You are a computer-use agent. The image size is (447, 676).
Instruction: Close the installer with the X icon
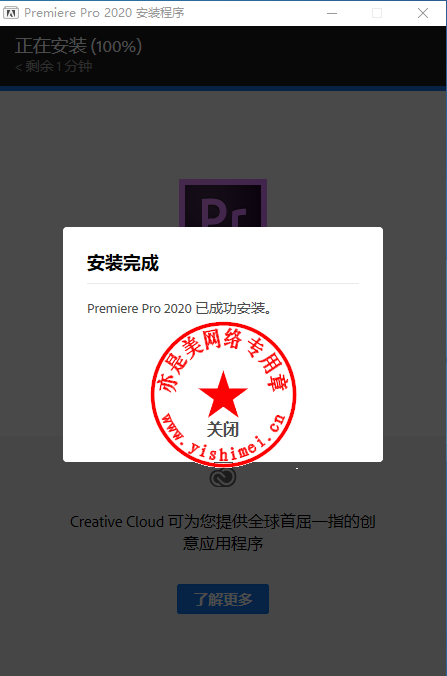[x=423, y=13]
